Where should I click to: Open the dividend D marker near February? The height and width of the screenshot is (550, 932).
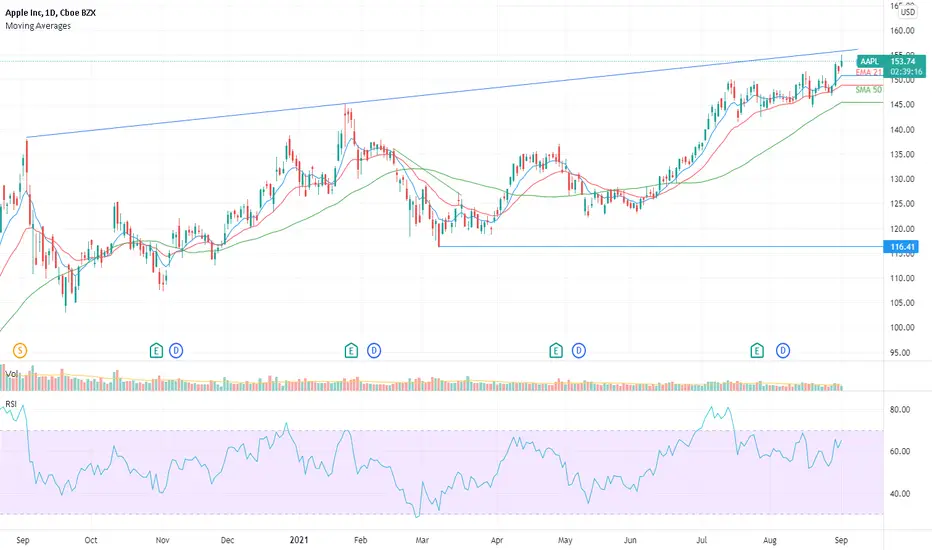(374, 351)
